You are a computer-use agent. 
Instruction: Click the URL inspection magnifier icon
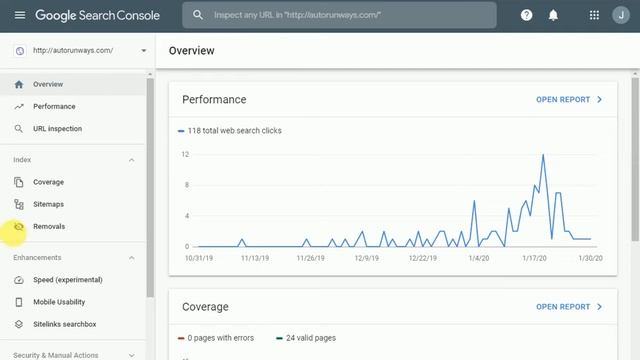tap(19, 129)
